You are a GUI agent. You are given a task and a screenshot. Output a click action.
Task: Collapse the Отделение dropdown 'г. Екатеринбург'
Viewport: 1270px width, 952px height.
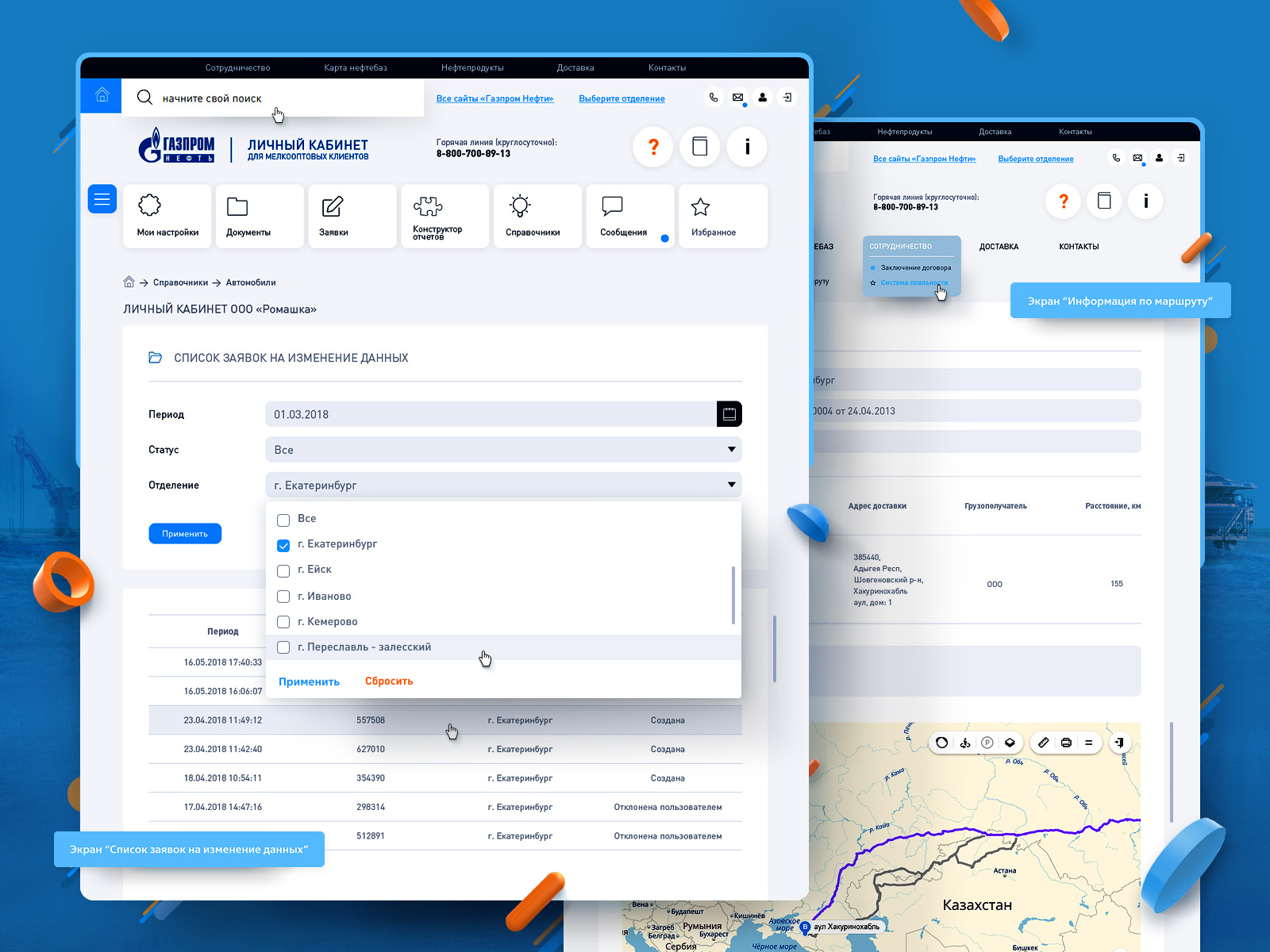pos(503,485)
